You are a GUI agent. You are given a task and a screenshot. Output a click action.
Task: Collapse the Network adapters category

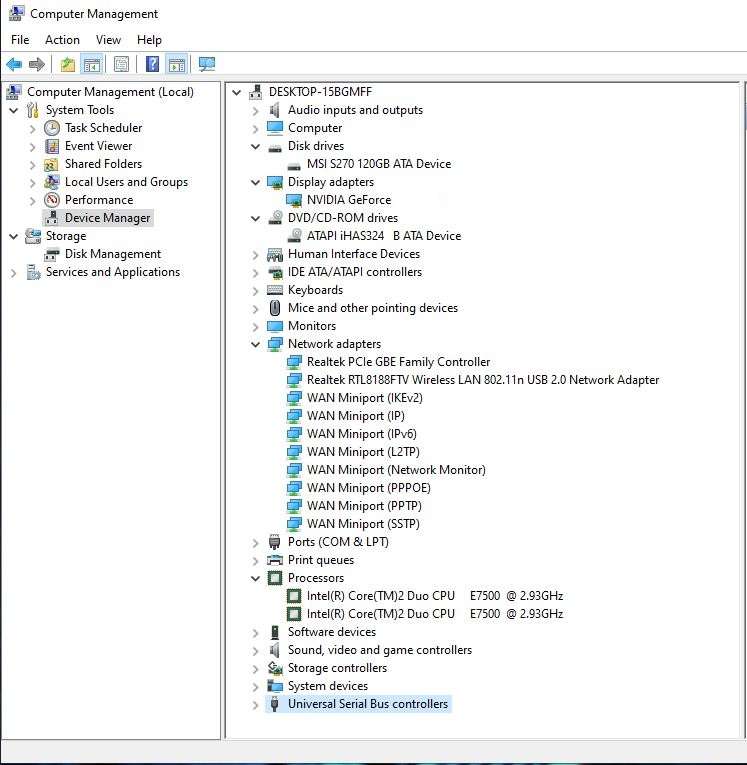coord(256,344)
